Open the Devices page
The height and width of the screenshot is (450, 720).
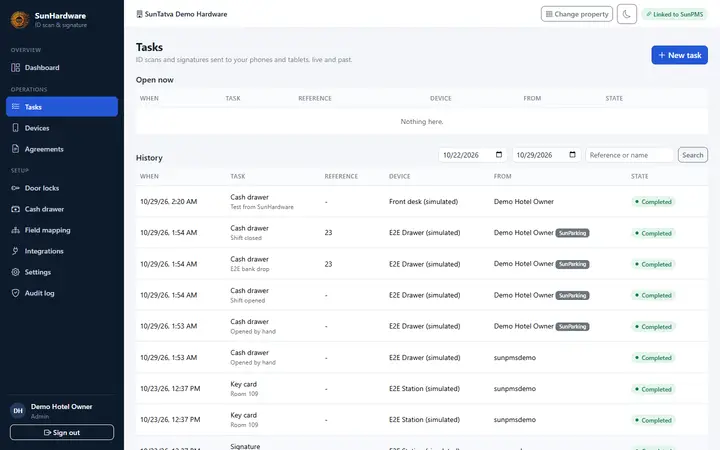(62, 128)
